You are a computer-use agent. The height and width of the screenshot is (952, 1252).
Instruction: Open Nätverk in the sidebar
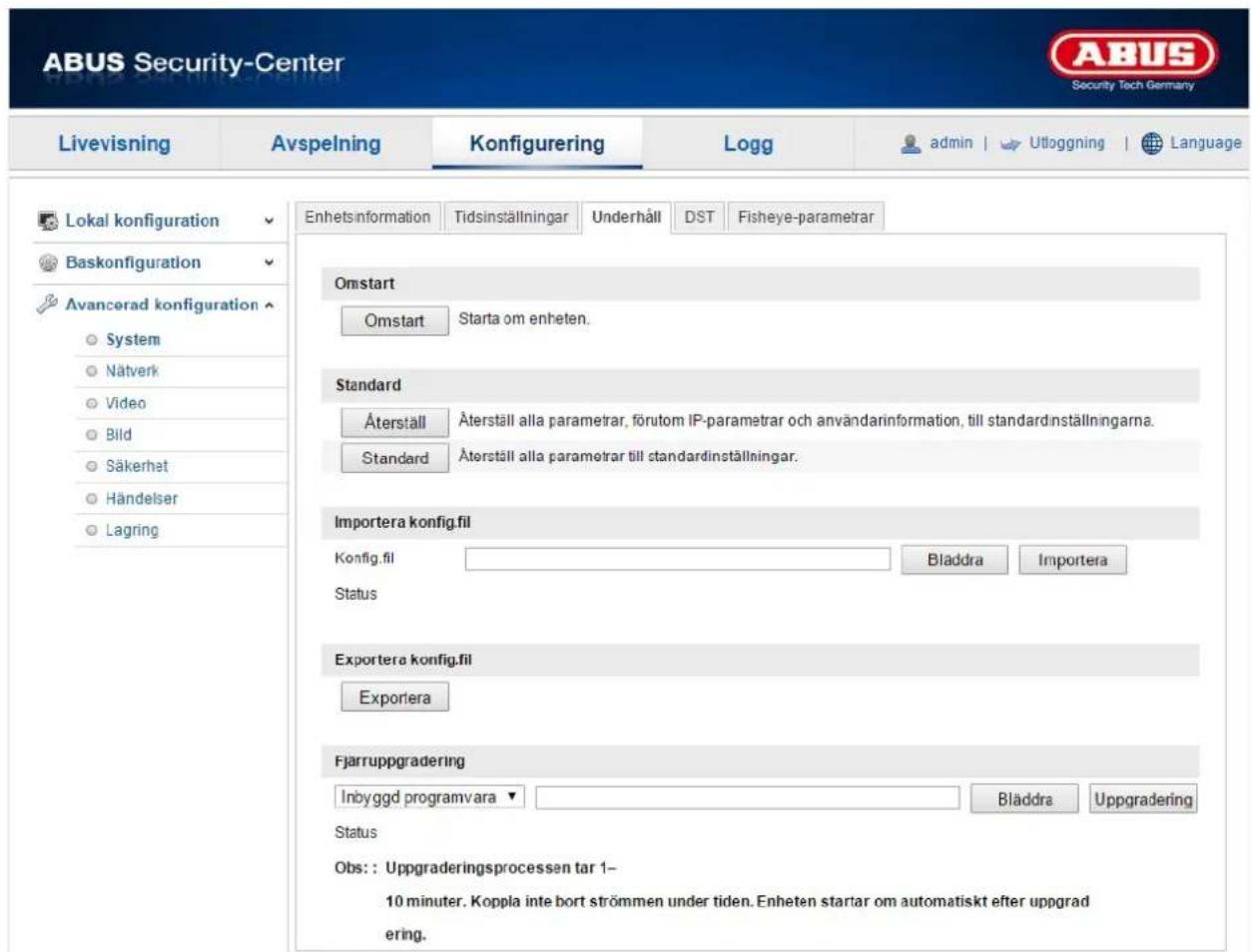(132, 371)
